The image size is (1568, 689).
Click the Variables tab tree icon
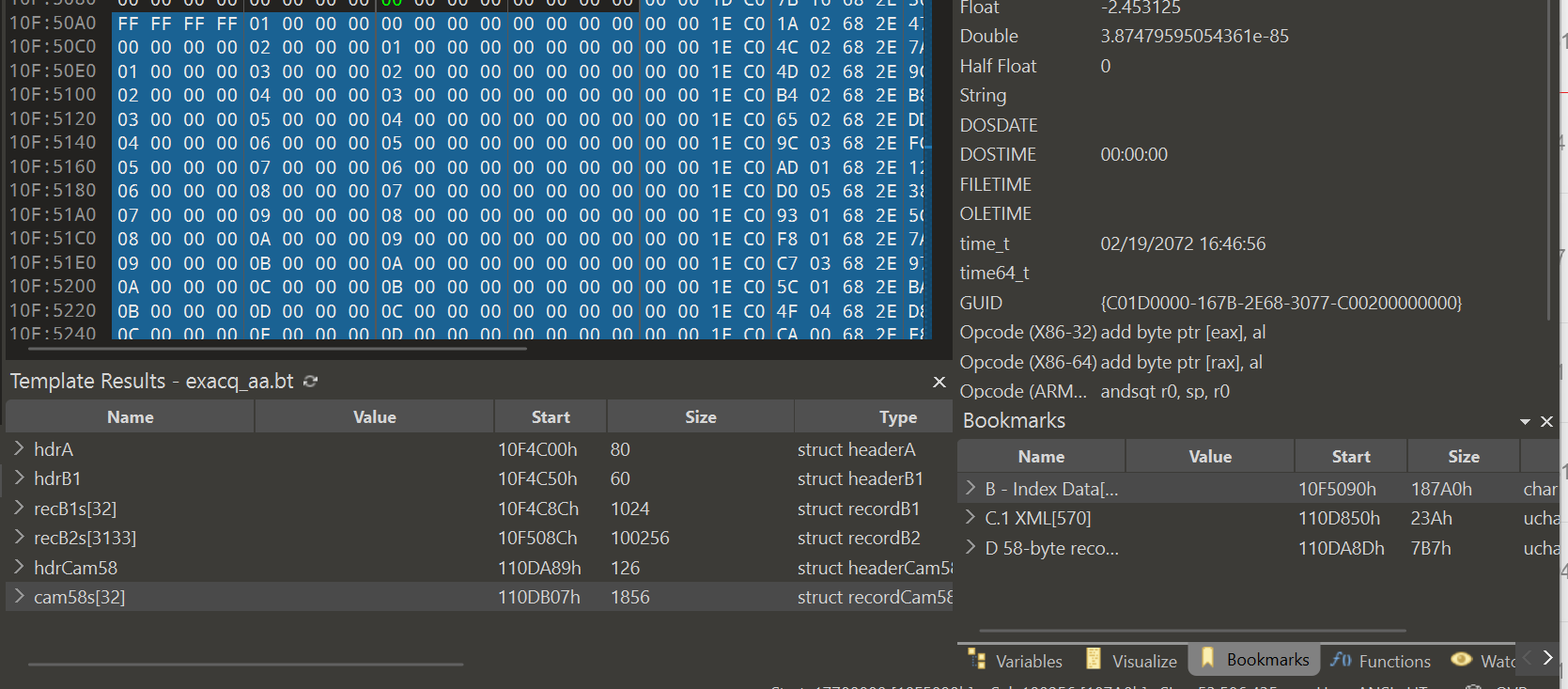click(x=977, y=660)
